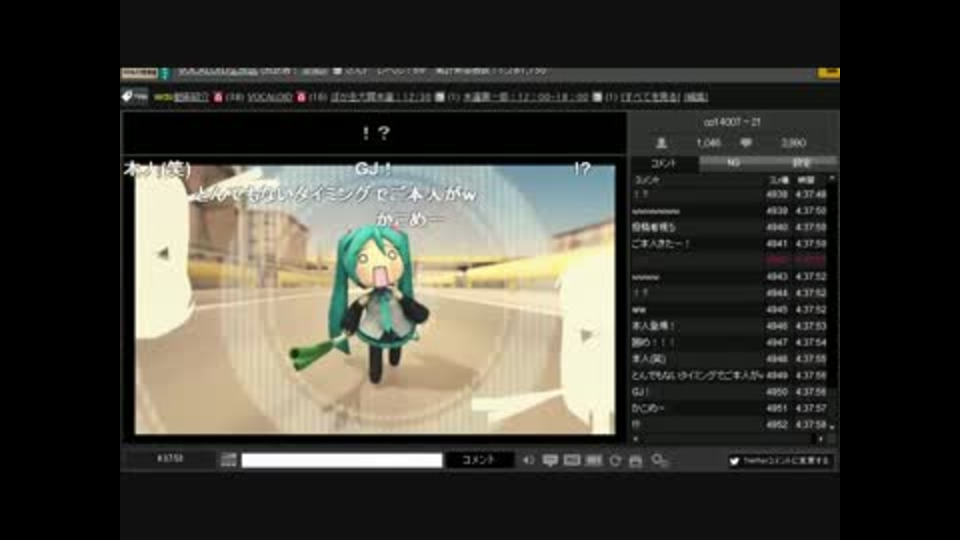Viewport: 960px width, 540px height.
Task: Click the elapsed time display left of comment input
Action: click(170, 459)
